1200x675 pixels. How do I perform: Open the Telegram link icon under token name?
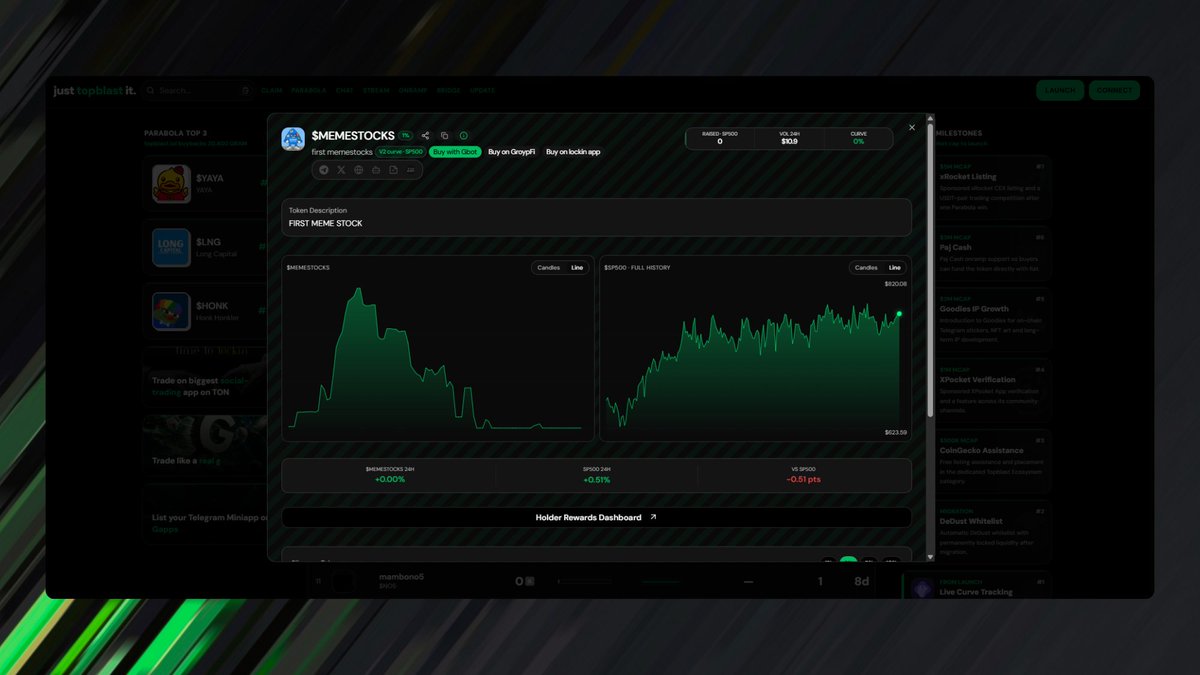323,170
